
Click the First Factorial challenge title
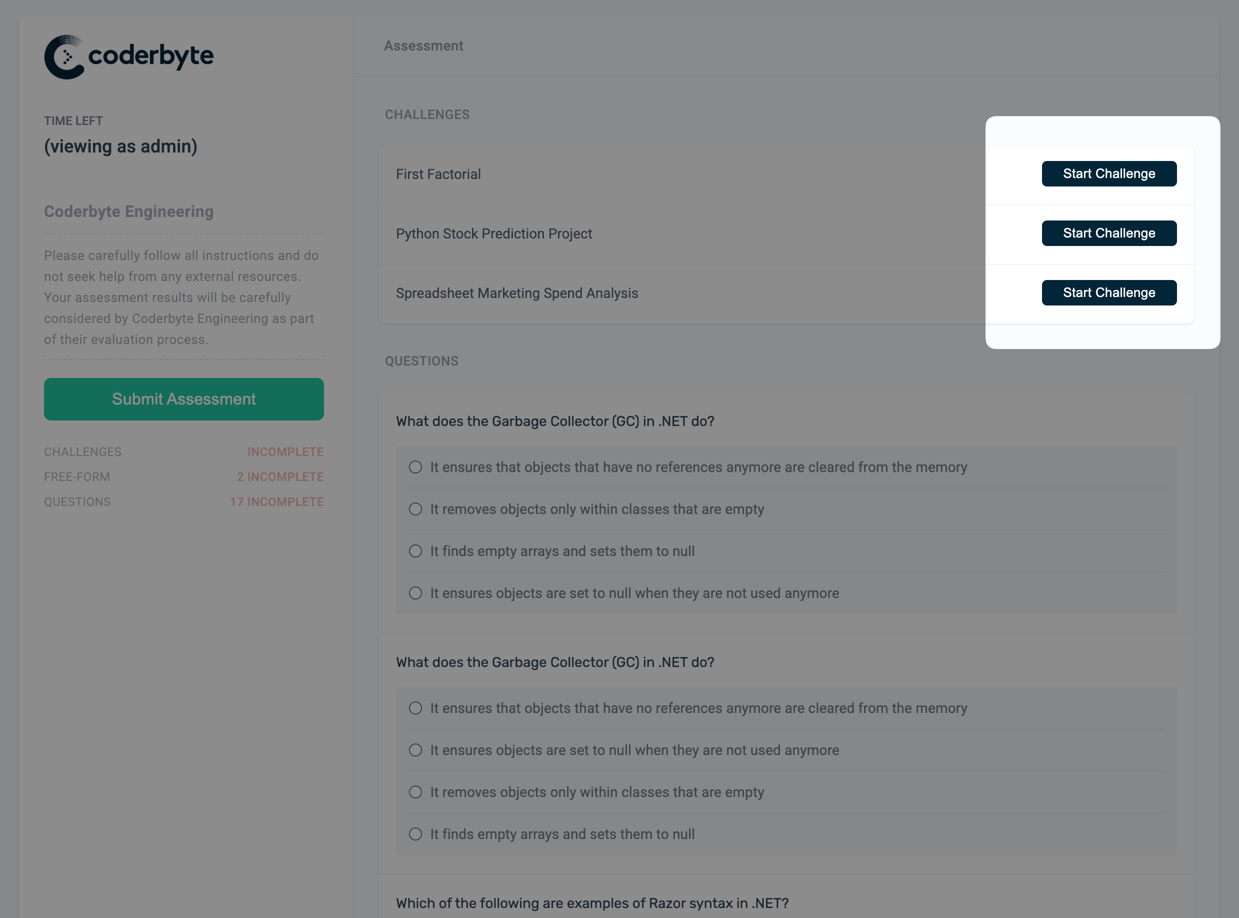(438, 174)
